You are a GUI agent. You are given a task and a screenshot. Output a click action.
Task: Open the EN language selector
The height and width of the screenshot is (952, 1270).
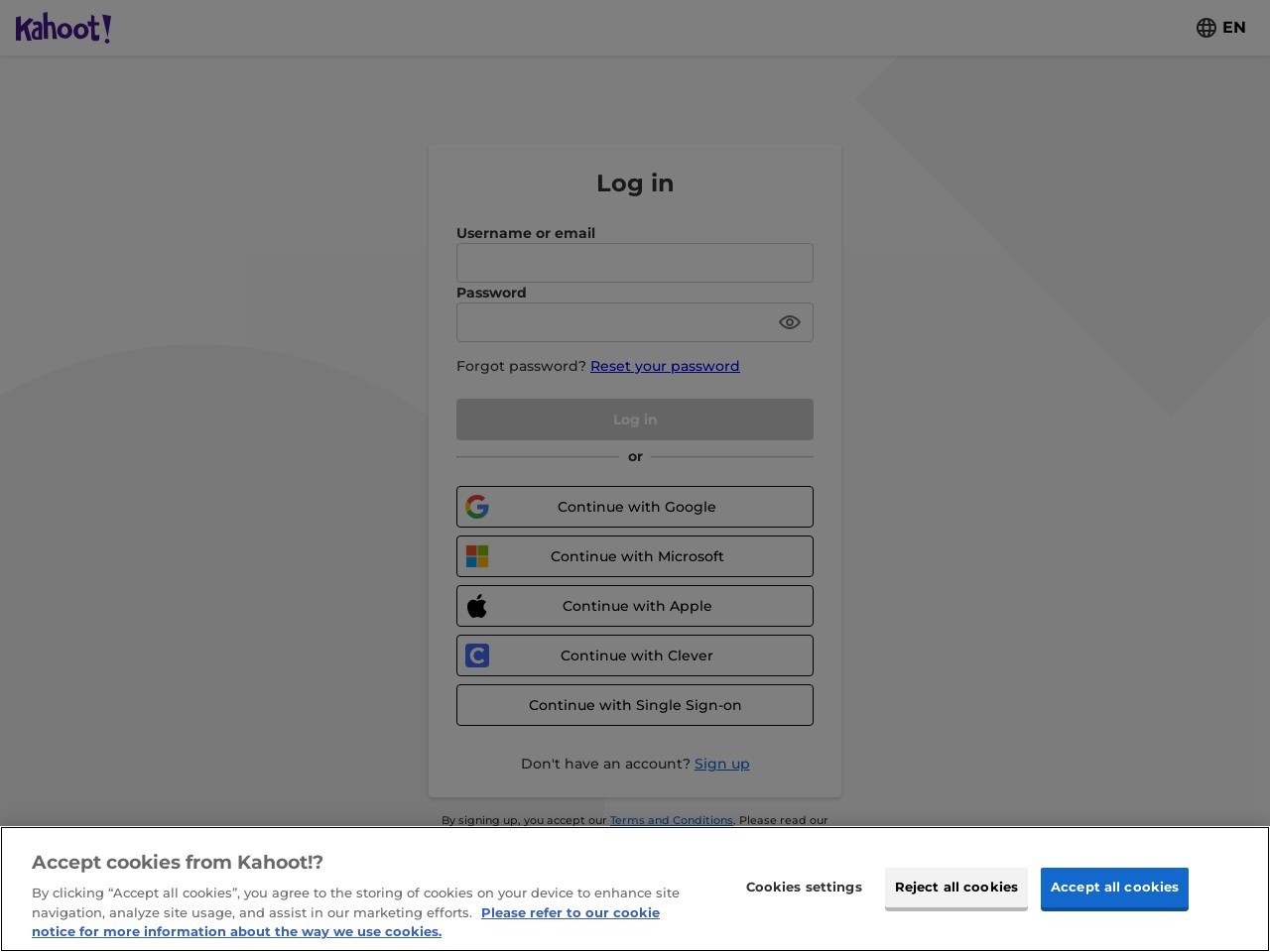(x=1220, y=28)
